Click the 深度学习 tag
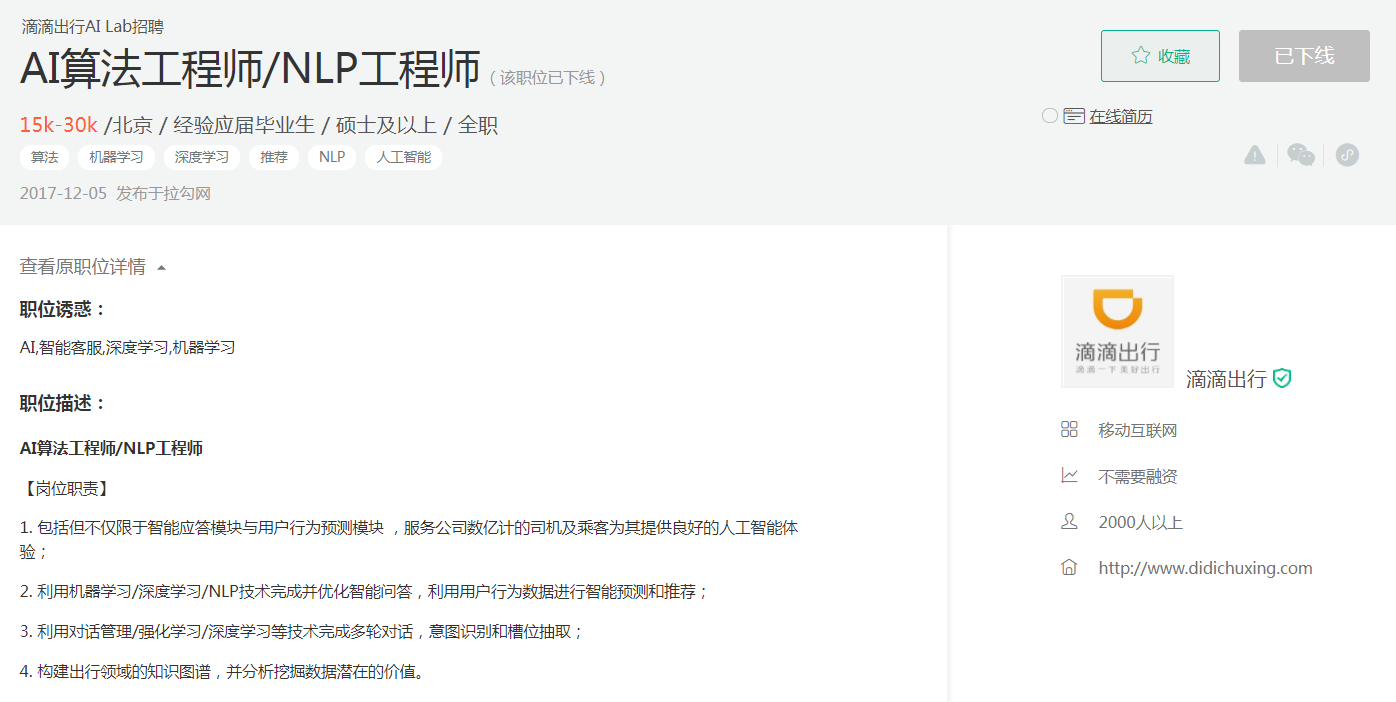The height and width of the screenshot is (702, 1396). (x=202, y=157)
